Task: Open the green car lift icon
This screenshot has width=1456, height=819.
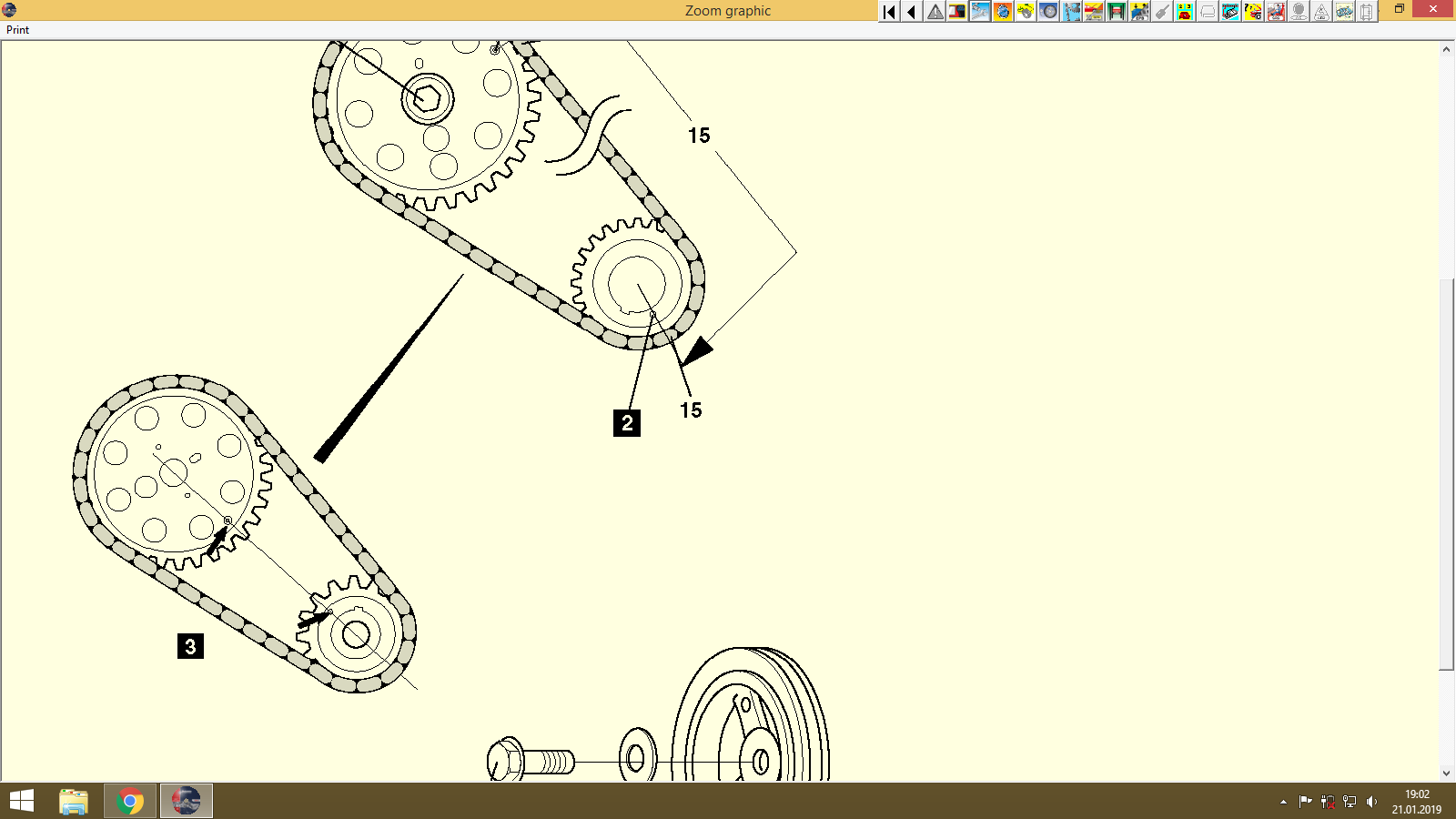Action: pyautogui.click(x=1116, y=12)
